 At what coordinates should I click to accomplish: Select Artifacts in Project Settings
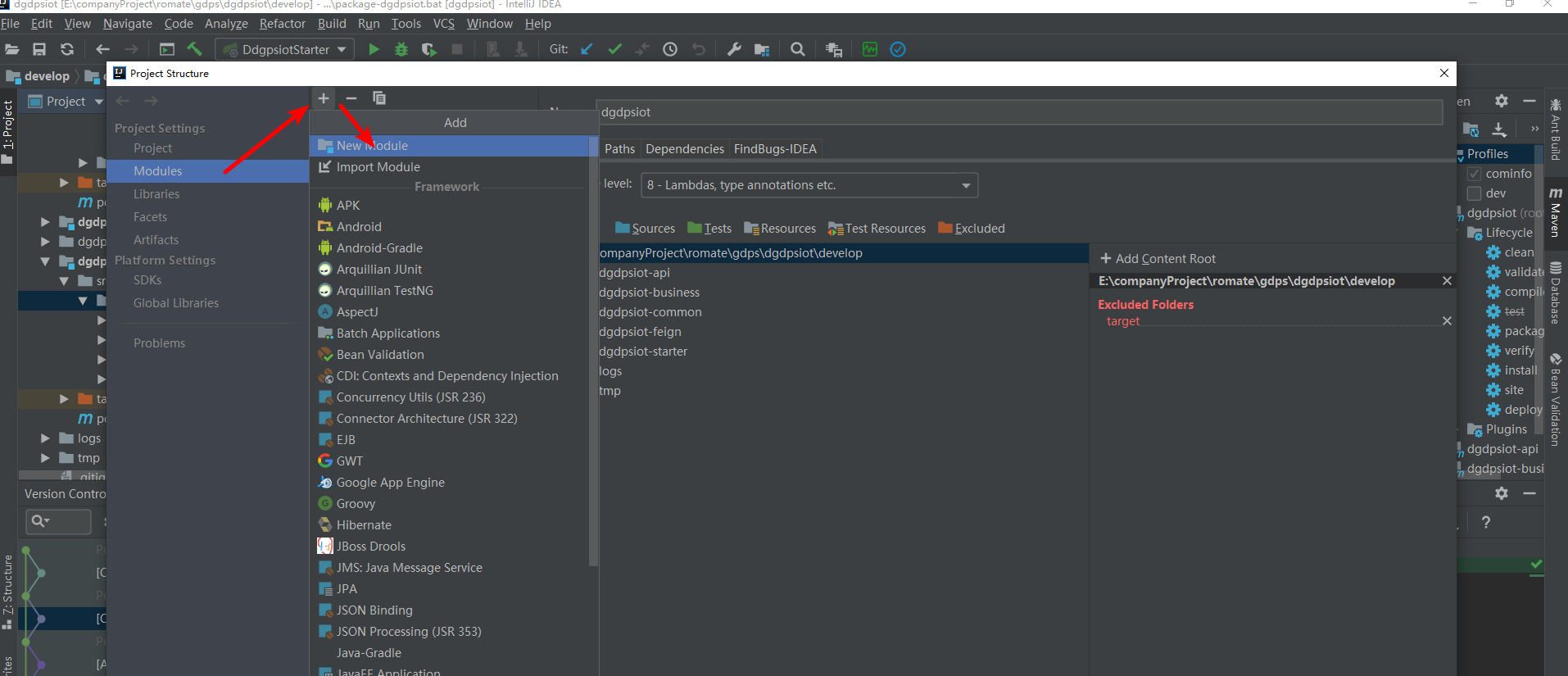pyautogui.click(x=156, y=240)
